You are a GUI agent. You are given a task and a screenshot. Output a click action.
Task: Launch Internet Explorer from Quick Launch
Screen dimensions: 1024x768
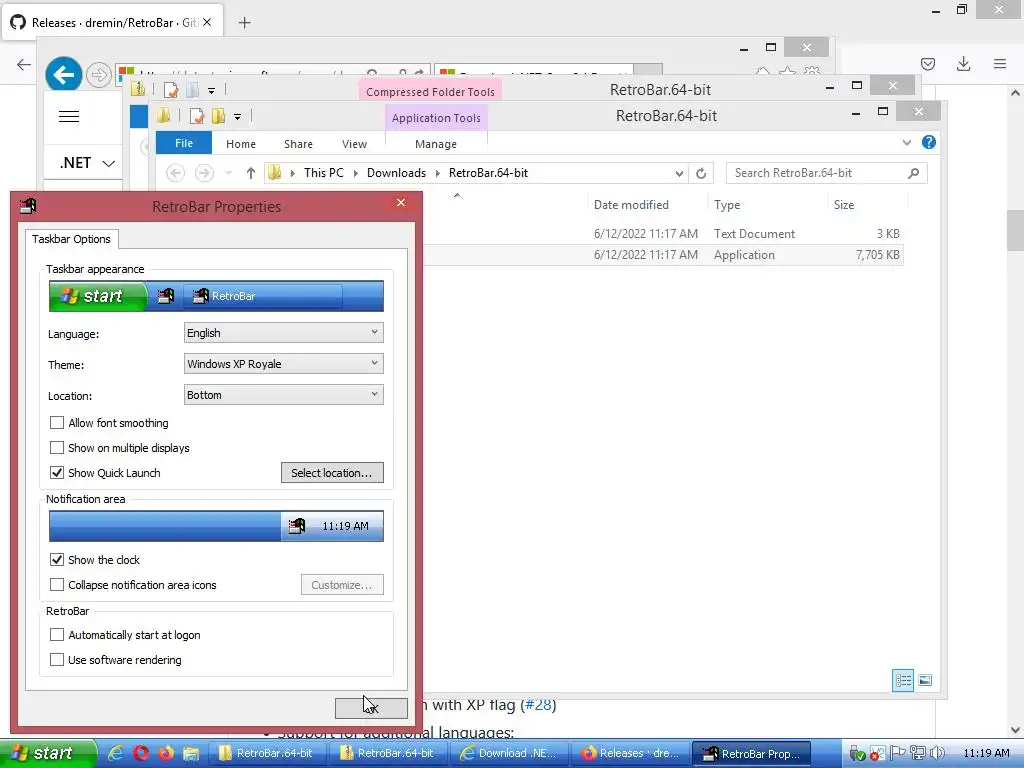116,753
